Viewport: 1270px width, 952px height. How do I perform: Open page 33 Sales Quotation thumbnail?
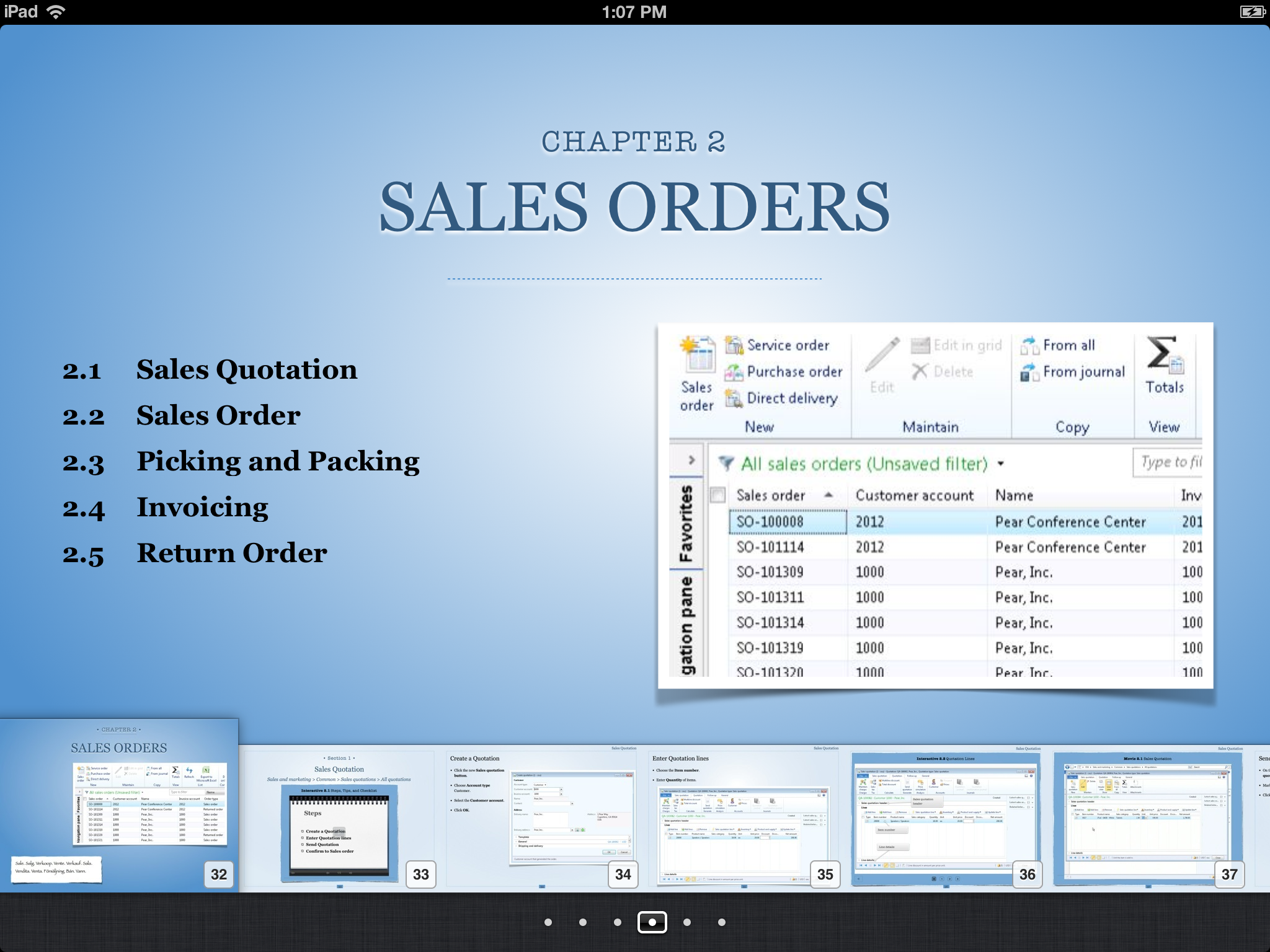click(x=339, y=818)
